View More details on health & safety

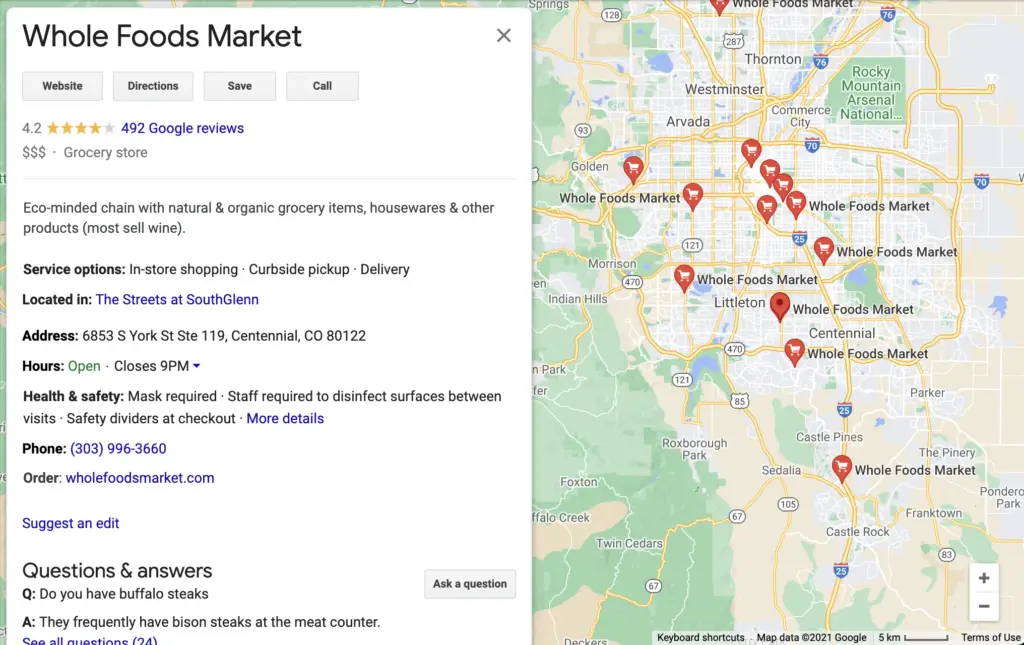(285, 418)
